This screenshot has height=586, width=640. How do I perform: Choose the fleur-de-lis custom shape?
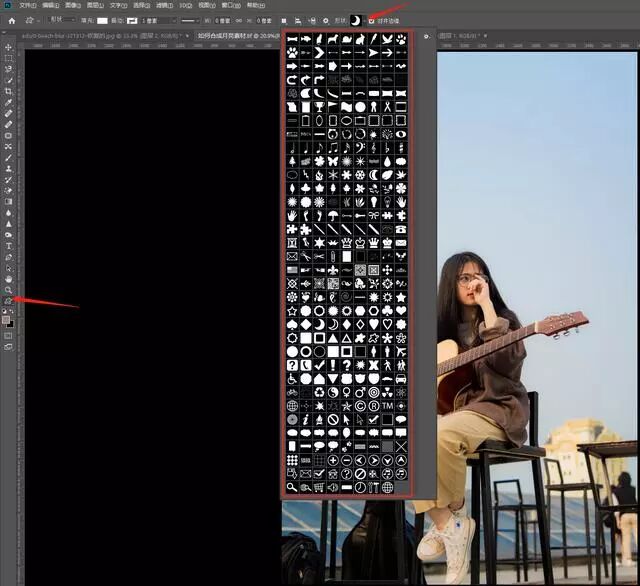coord(333,270)
